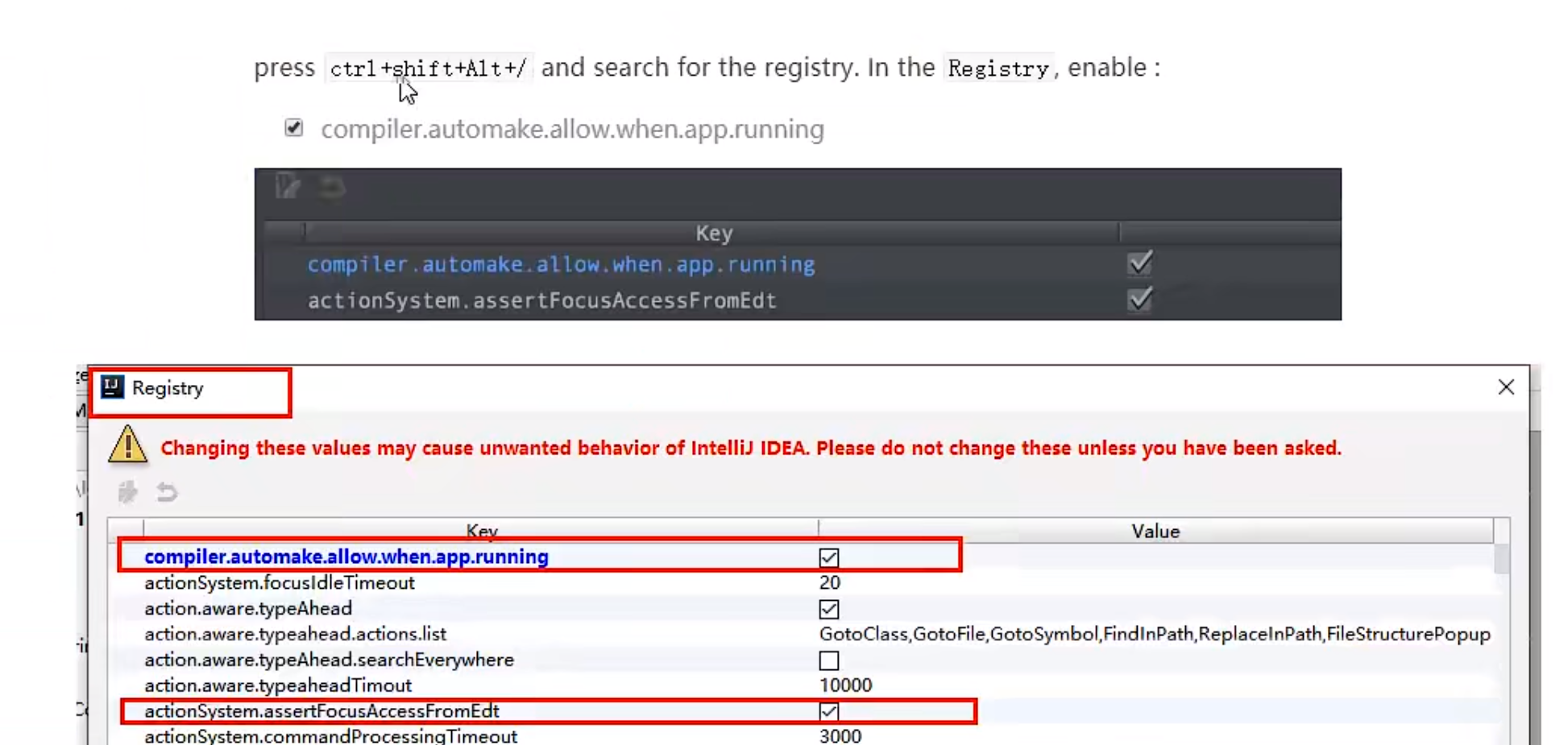
Task: Toggle the article's compiler.automake checklist checkbox
Action: point(293,127)
